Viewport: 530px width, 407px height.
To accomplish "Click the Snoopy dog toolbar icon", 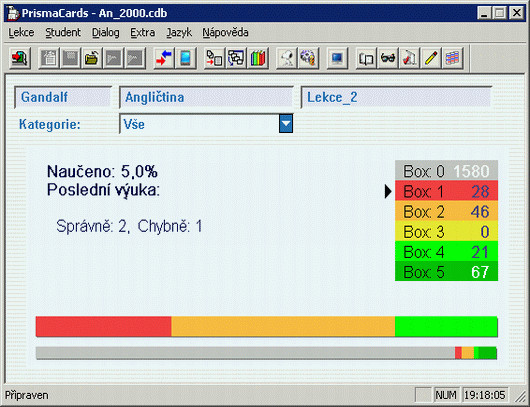I will click(287, 58).
